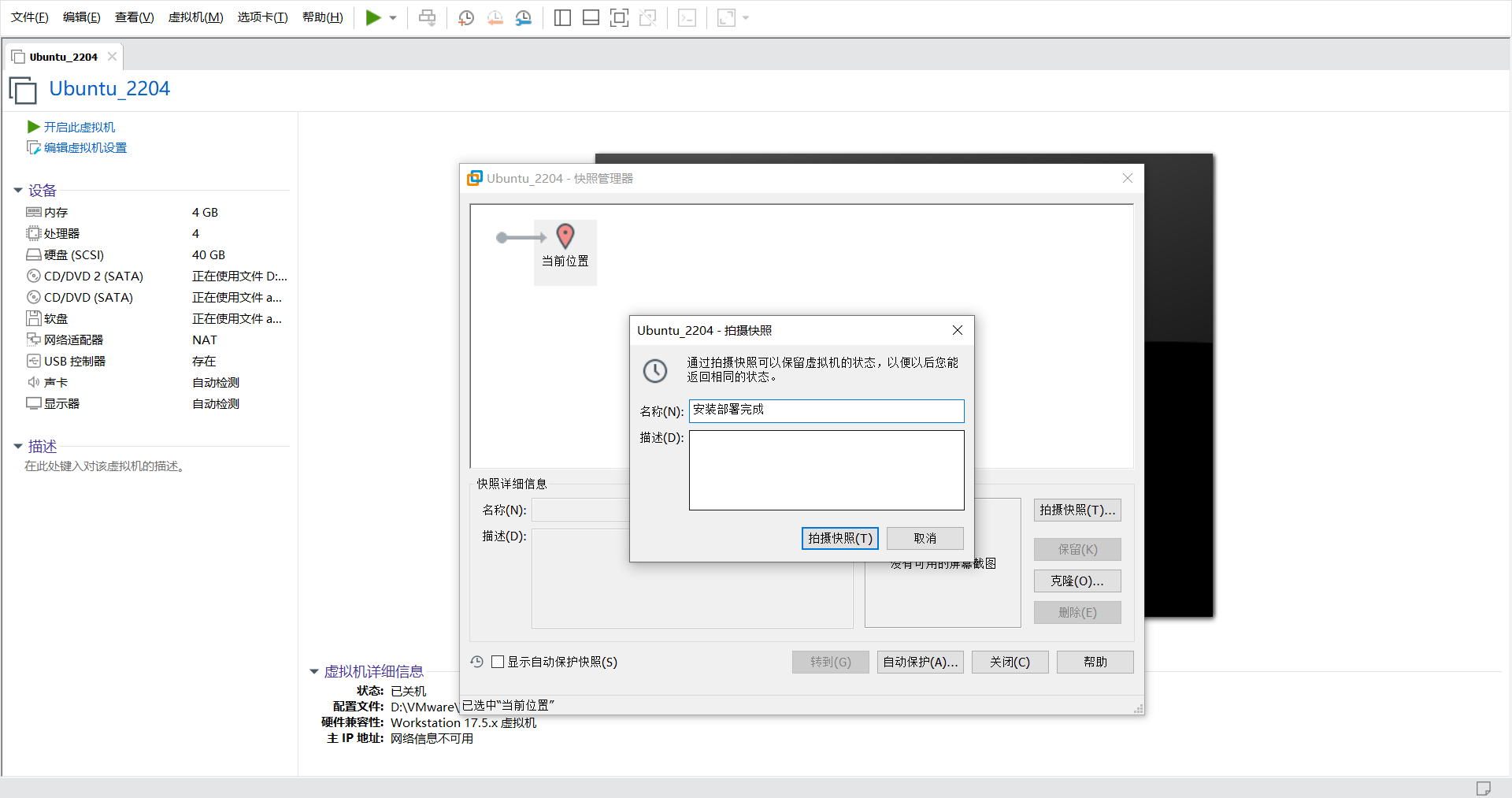The height and width of the screenshot is (798, 1512).
Task: Click the 声卡 sound card icon
Action: 34,382
